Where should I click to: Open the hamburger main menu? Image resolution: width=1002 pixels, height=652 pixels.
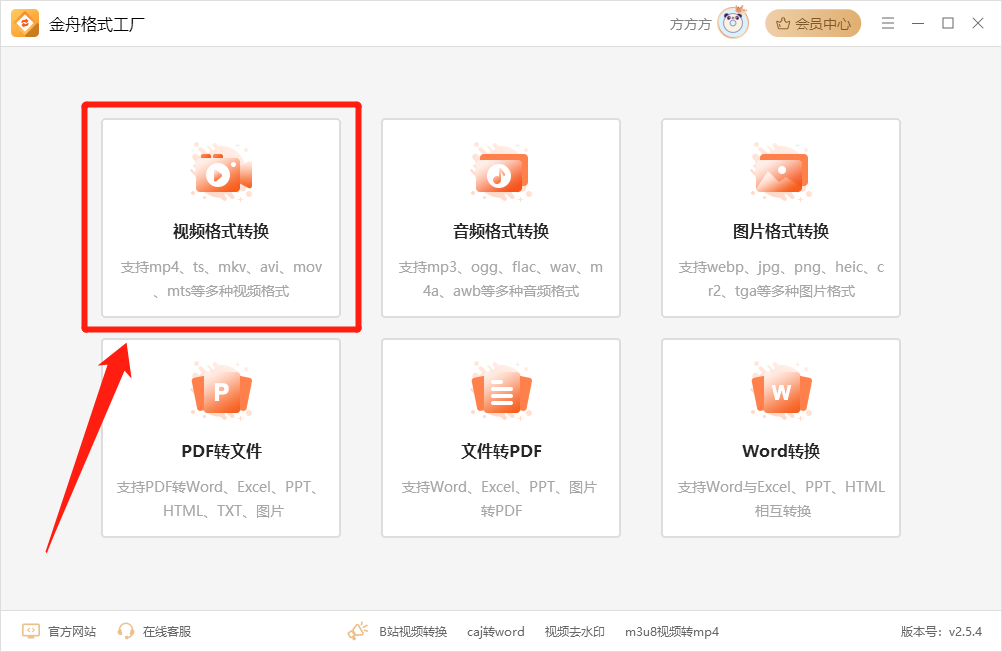coord(887,23)
